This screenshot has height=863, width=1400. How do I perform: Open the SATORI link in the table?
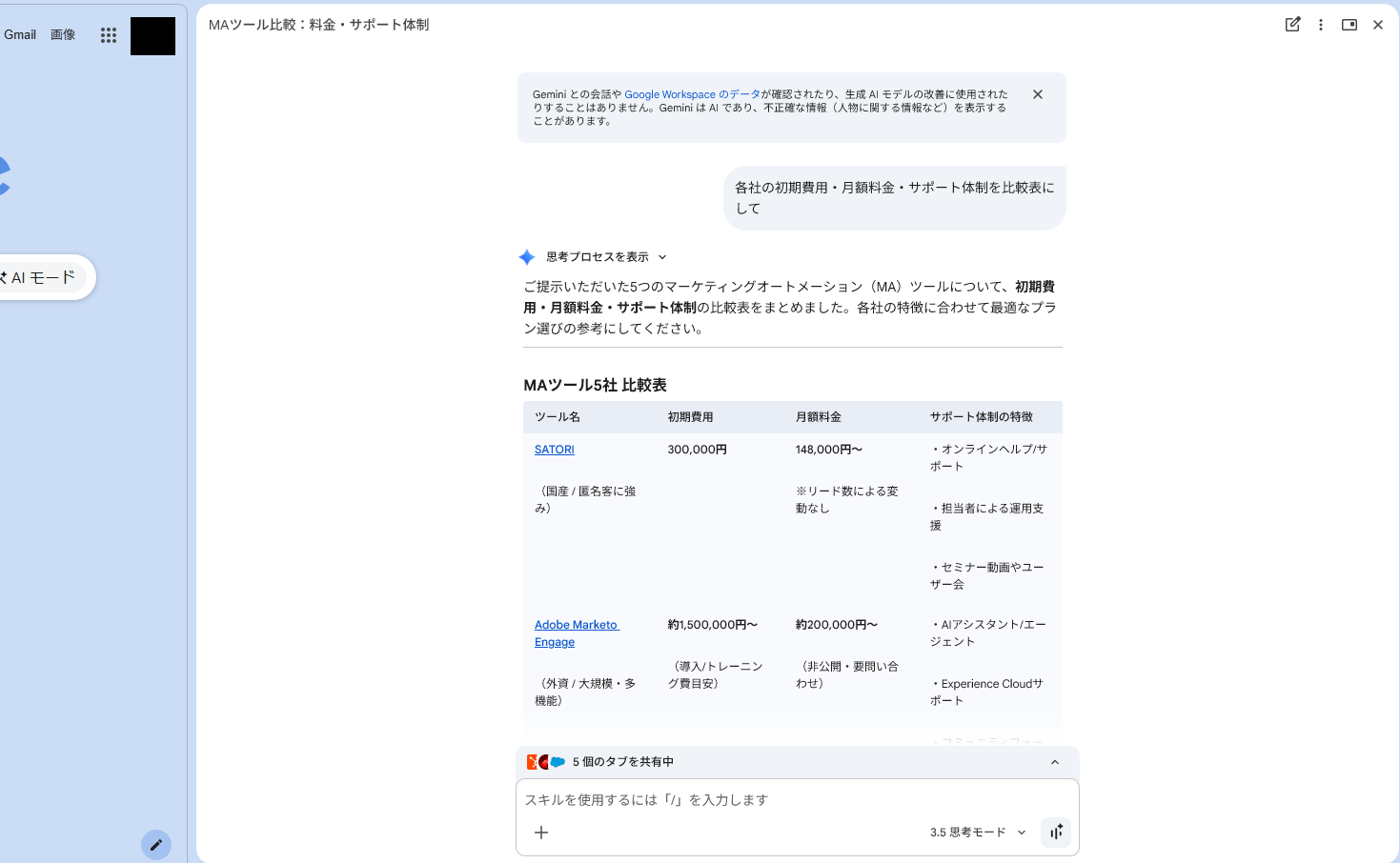click(555, 450)
